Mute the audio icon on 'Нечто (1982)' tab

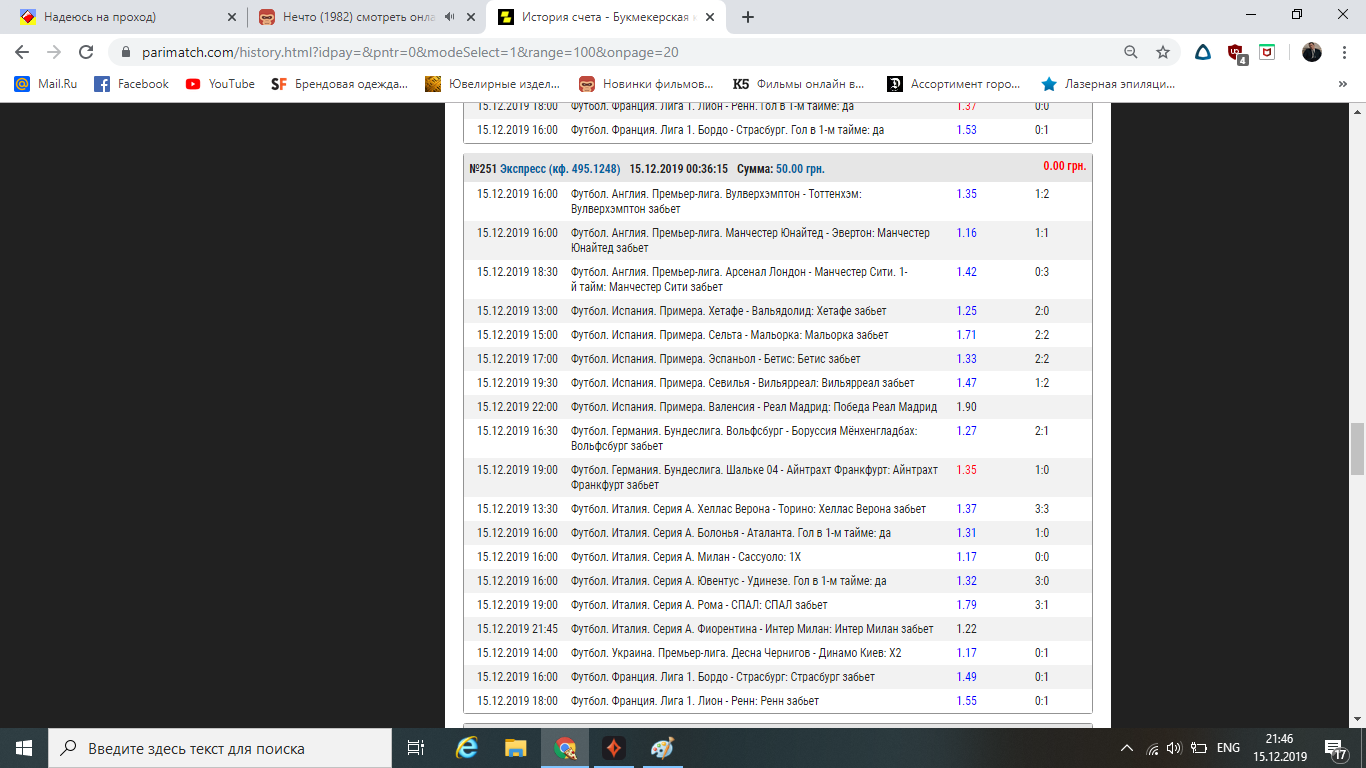pos(450,17)
